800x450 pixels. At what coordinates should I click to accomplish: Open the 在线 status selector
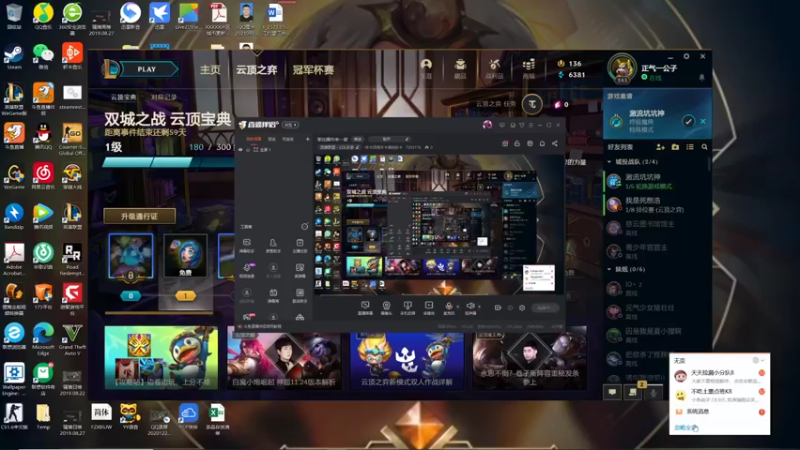pyautogui.click(x=651, y=78)
